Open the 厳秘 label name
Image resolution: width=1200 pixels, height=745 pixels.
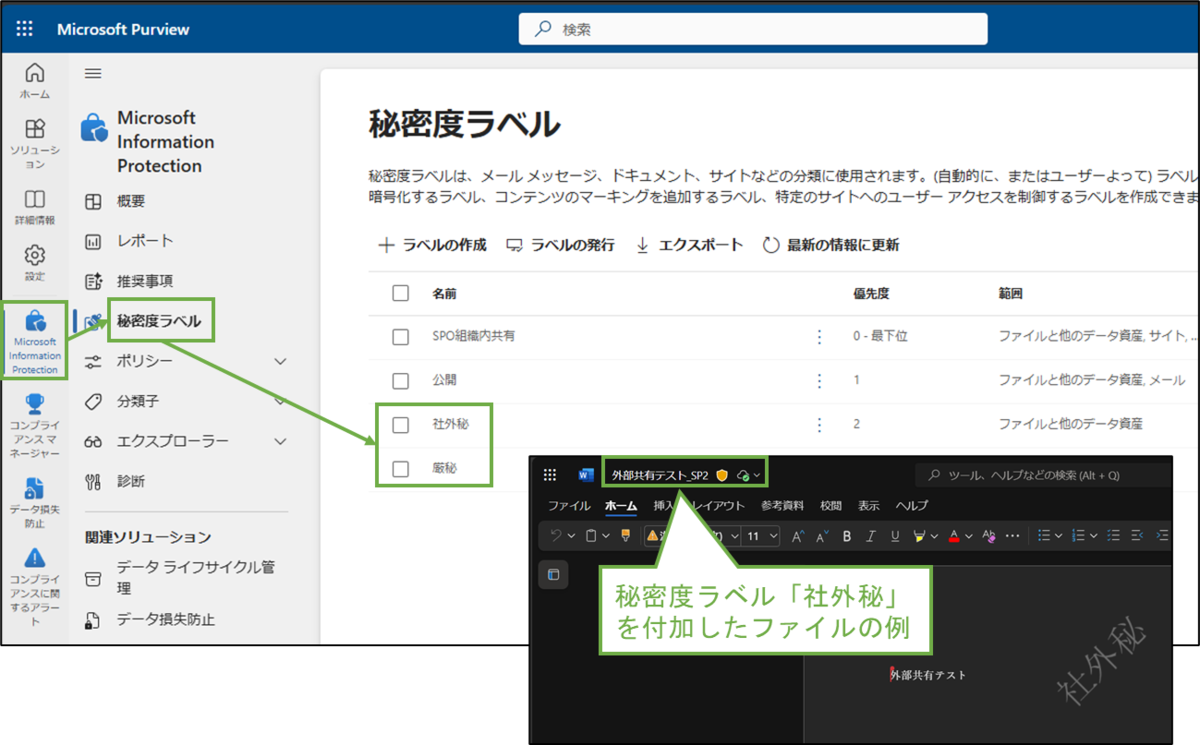pyautogui.click(x=445, y=467)
